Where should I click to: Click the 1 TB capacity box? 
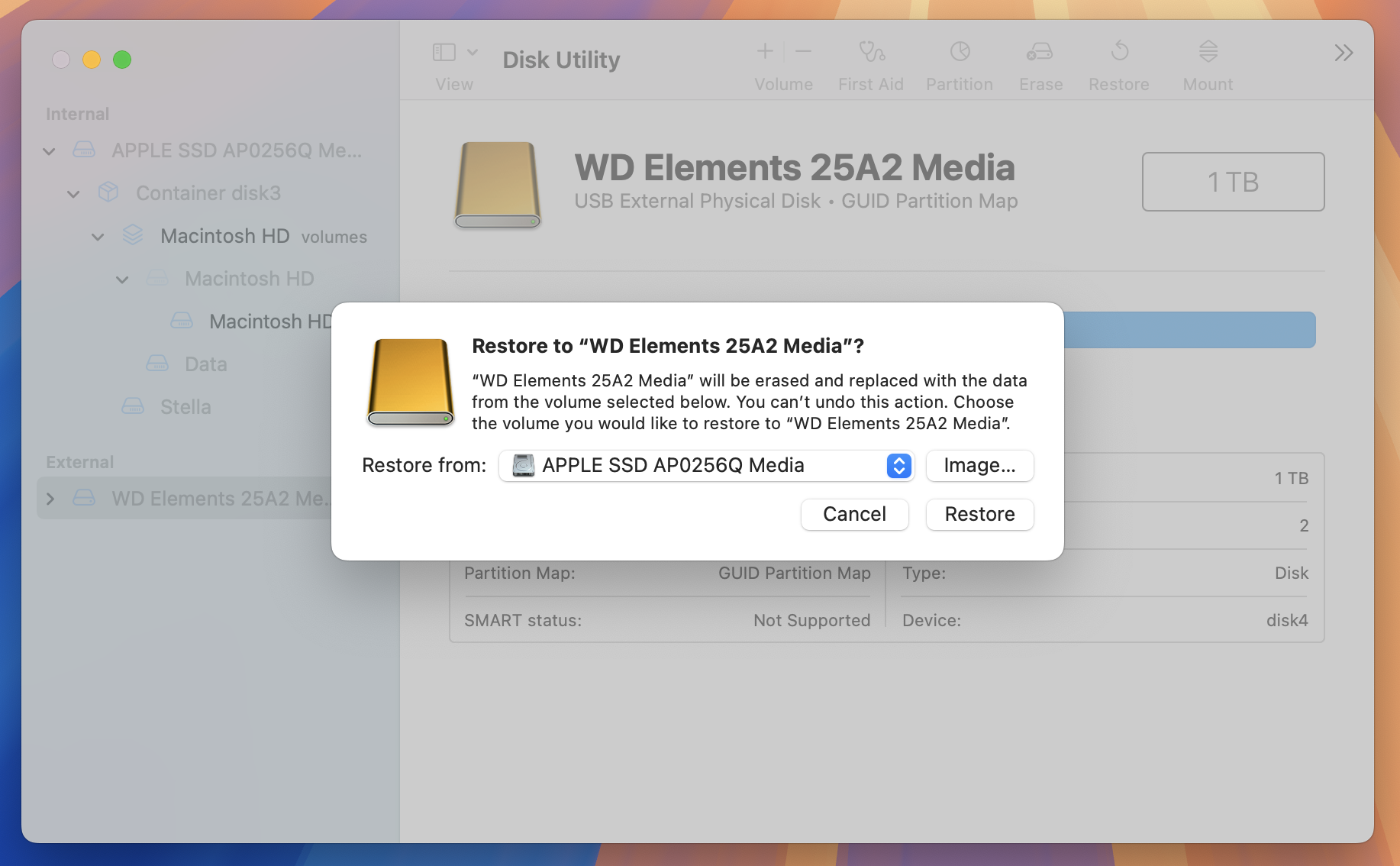click(1233, 182)
